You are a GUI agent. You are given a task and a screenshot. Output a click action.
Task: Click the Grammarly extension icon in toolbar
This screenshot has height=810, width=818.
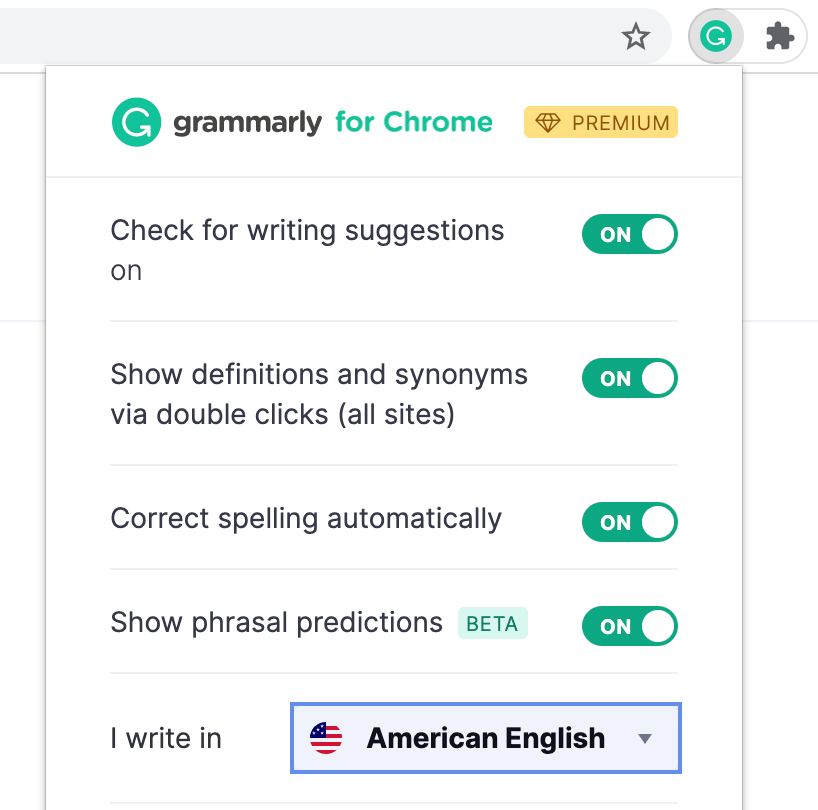coord(714,38)
